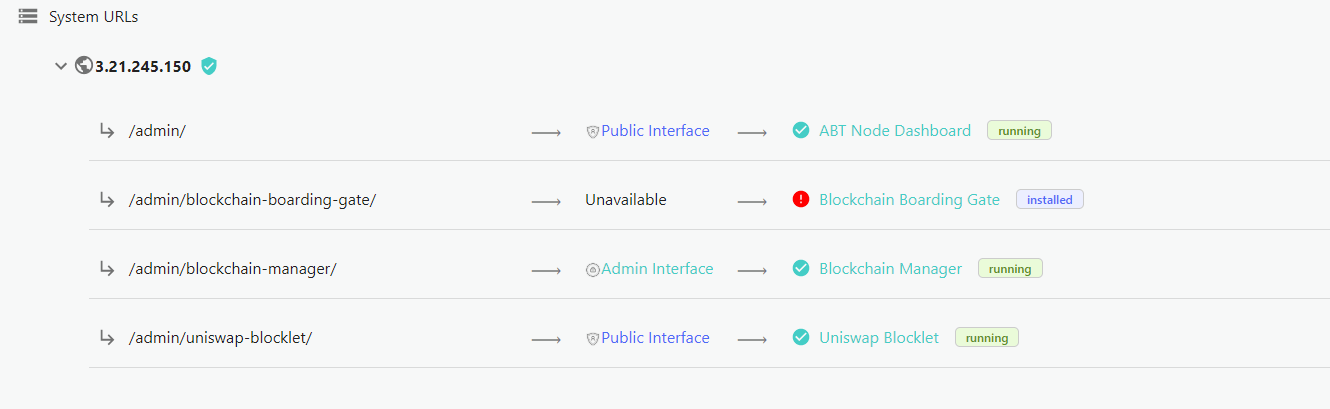
Task: Open the Blockchain Boarding Gate link
Action: tap(909, 199)
